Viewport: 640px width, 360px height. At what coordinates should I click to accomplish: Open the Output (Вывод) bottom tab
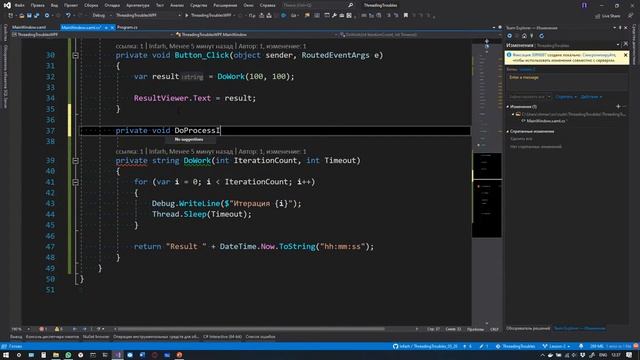[16, 337]
